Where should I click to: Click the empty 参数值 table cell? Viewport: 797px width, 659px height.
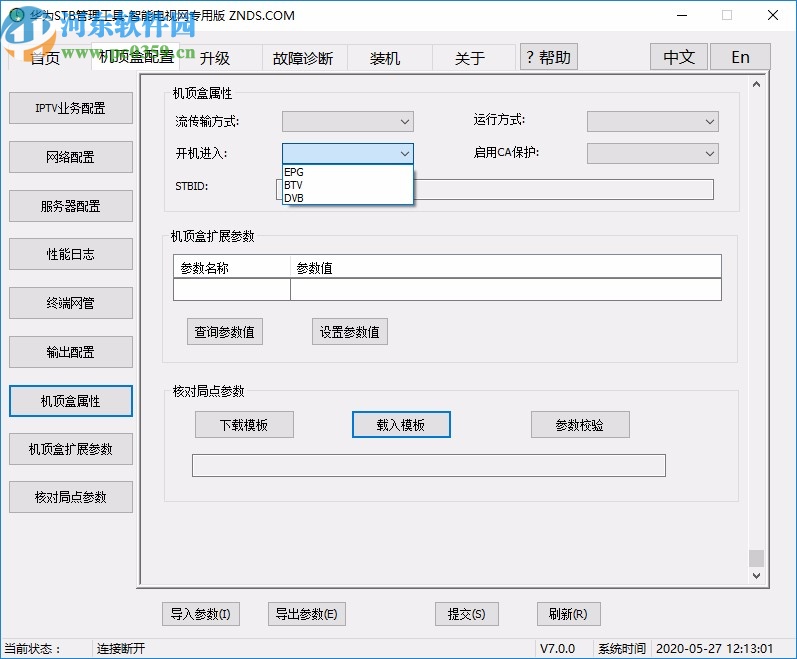(505, 290)
